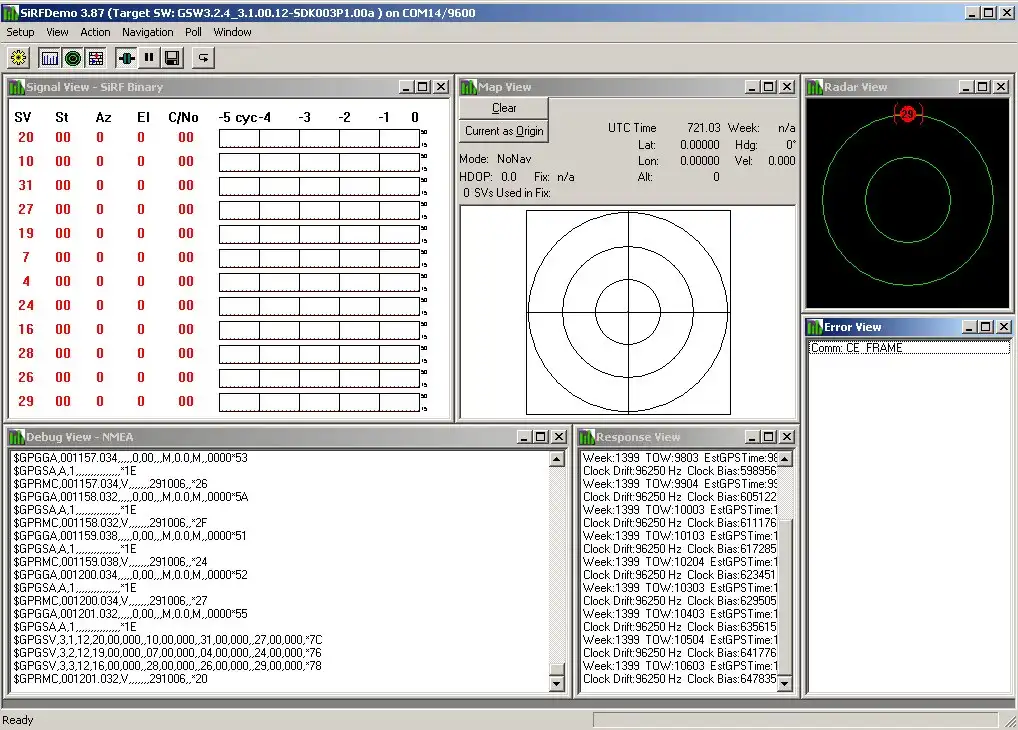Click the return-arrow toolbar icon
Viewport: 1018px width, 730px height.
(203, 58)
